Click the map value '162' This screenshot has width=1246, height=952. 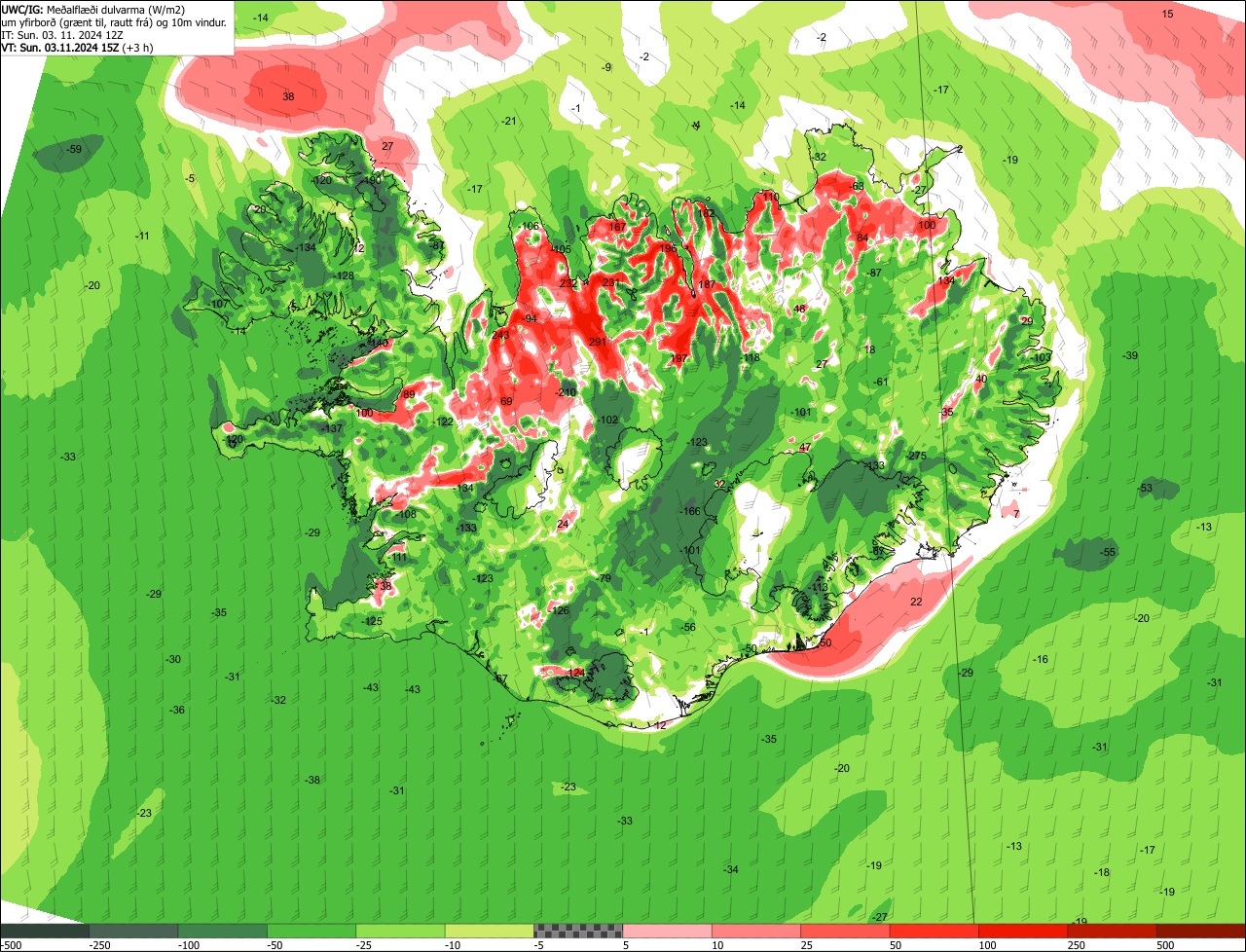coord(707,213)
